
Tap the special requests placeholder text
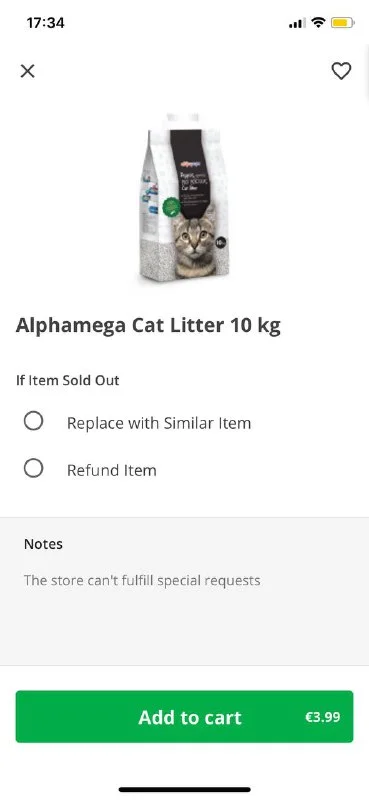tap(142, 580)
